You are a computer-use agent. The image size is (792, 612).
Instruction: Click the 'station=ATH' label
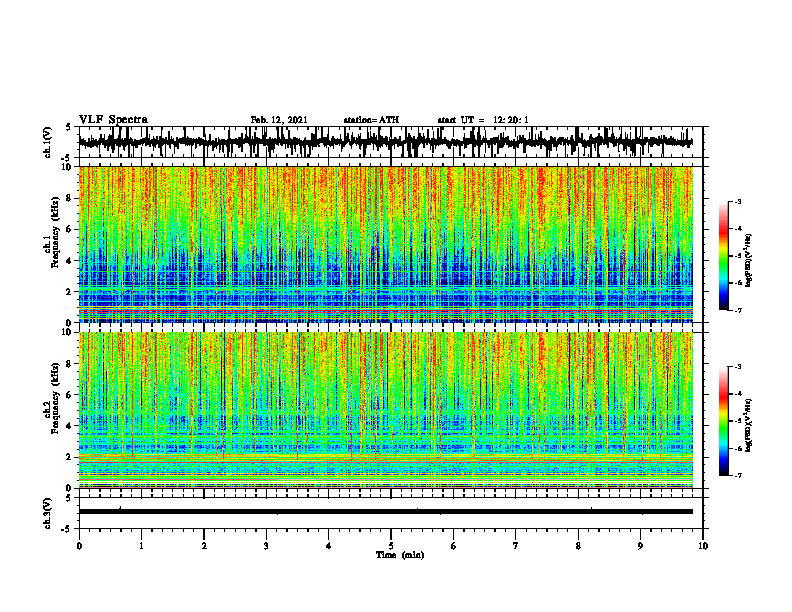coord(371,120)
